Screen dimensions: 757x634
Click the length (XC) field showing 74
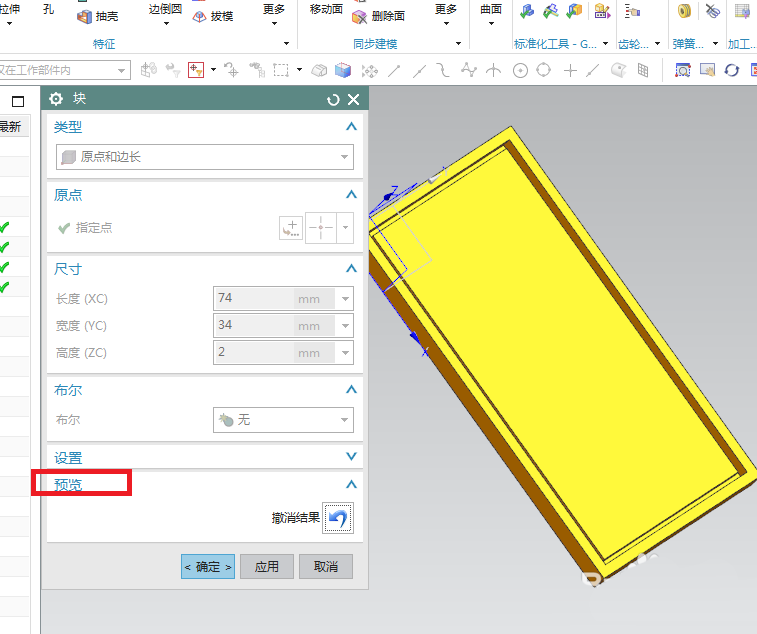point(274,298)
